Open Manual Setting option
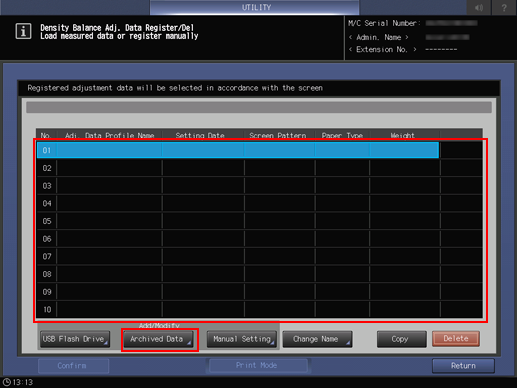 pyautogui.click(x=242, y=339)
